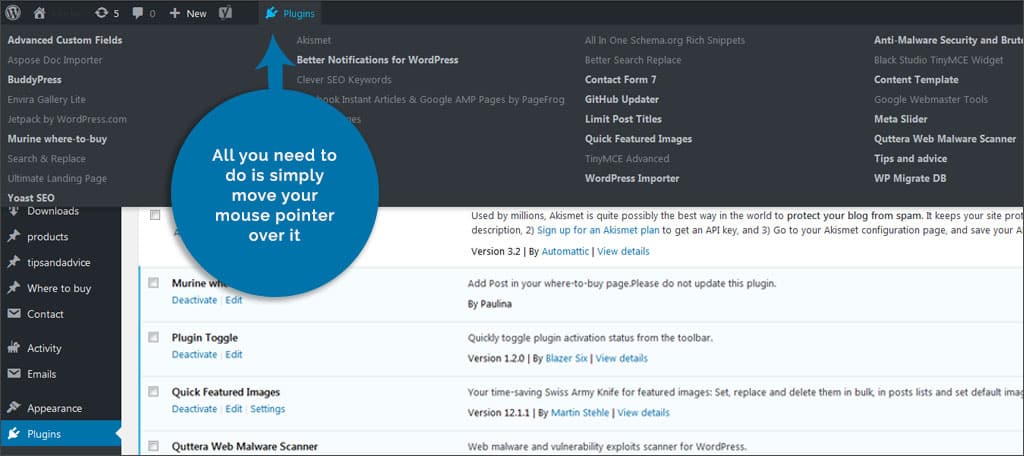Toggle Ultimate Landing Page plugin
This screenshot has height=456, width=1024.
click(x=57, y=178)
